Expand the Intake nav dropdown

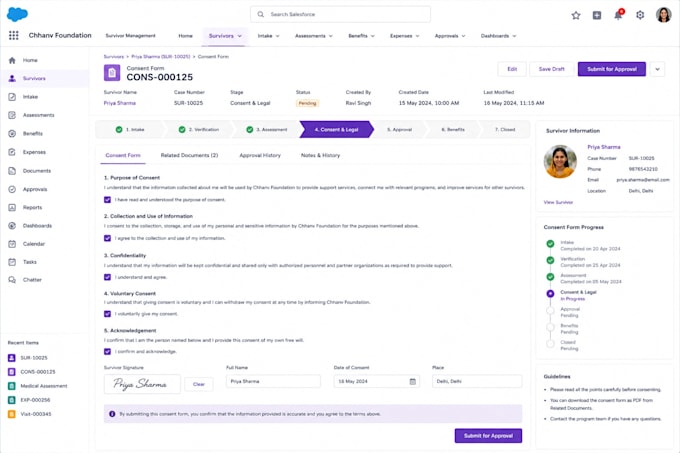278,36
